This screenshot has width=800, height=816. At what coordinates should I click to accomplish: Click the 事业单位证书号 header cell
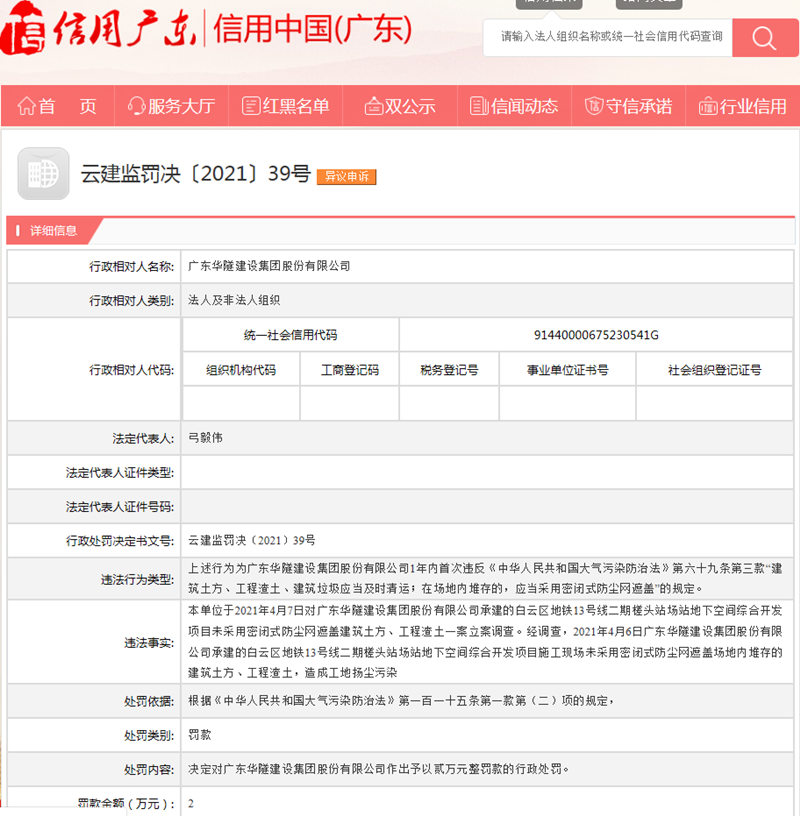[x=567, y=370]
